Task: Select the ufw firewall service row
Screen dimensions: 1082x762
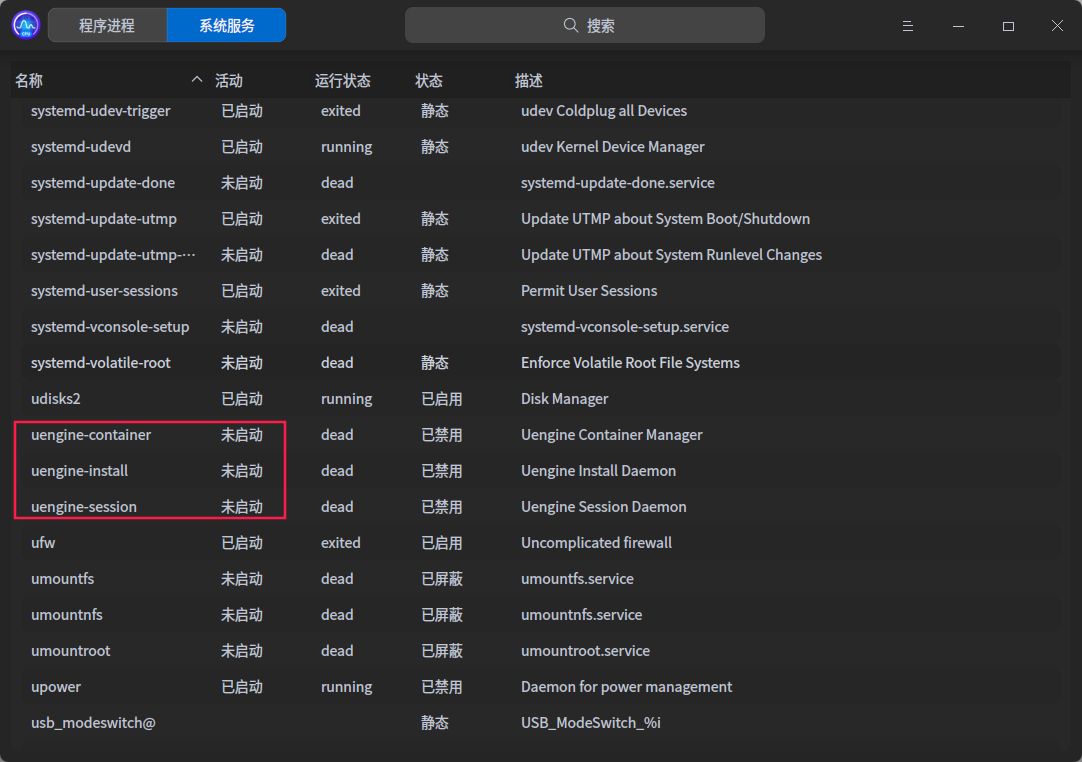Action: (x=43, y=543)
